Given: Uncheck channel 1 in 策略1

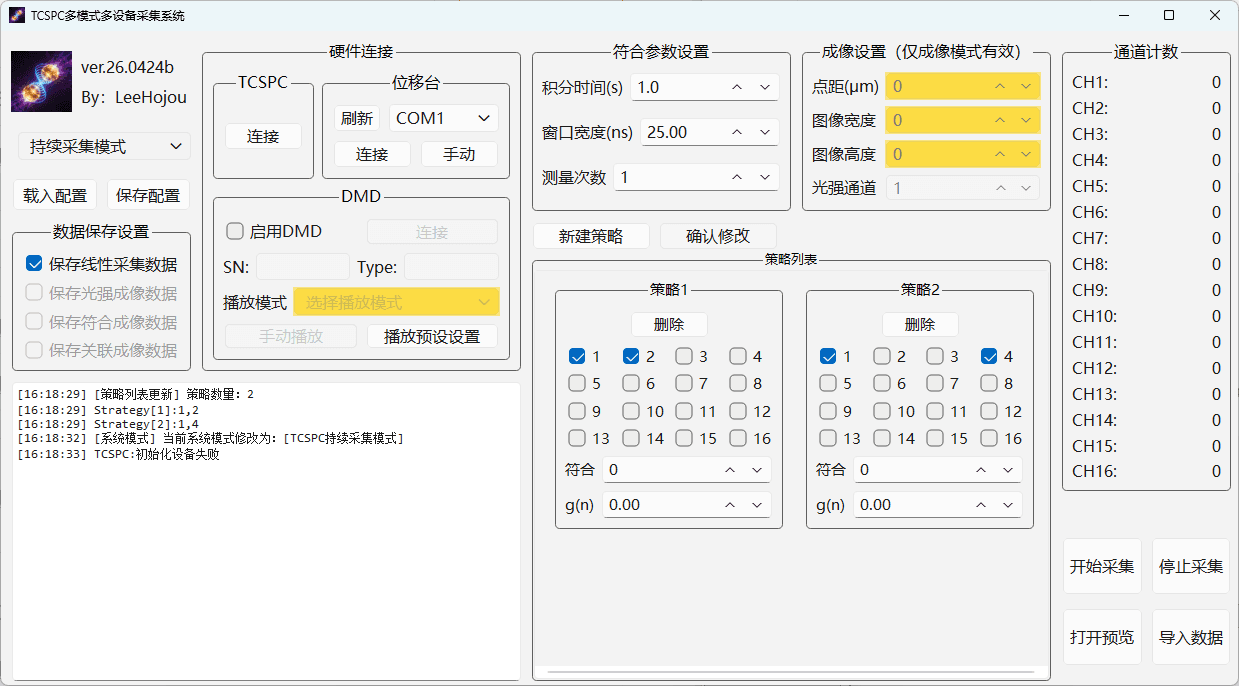Looking at the screenshot, I should coord(577,356).
